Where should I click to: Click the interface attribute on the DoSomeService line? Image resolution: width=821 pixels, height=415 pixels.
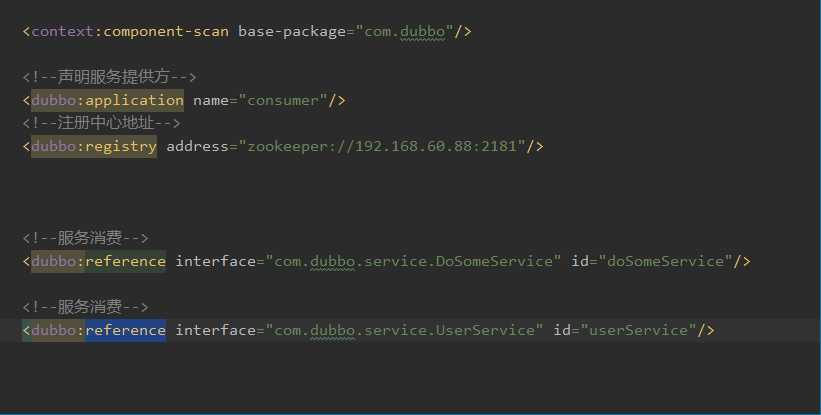click(216, 261)
